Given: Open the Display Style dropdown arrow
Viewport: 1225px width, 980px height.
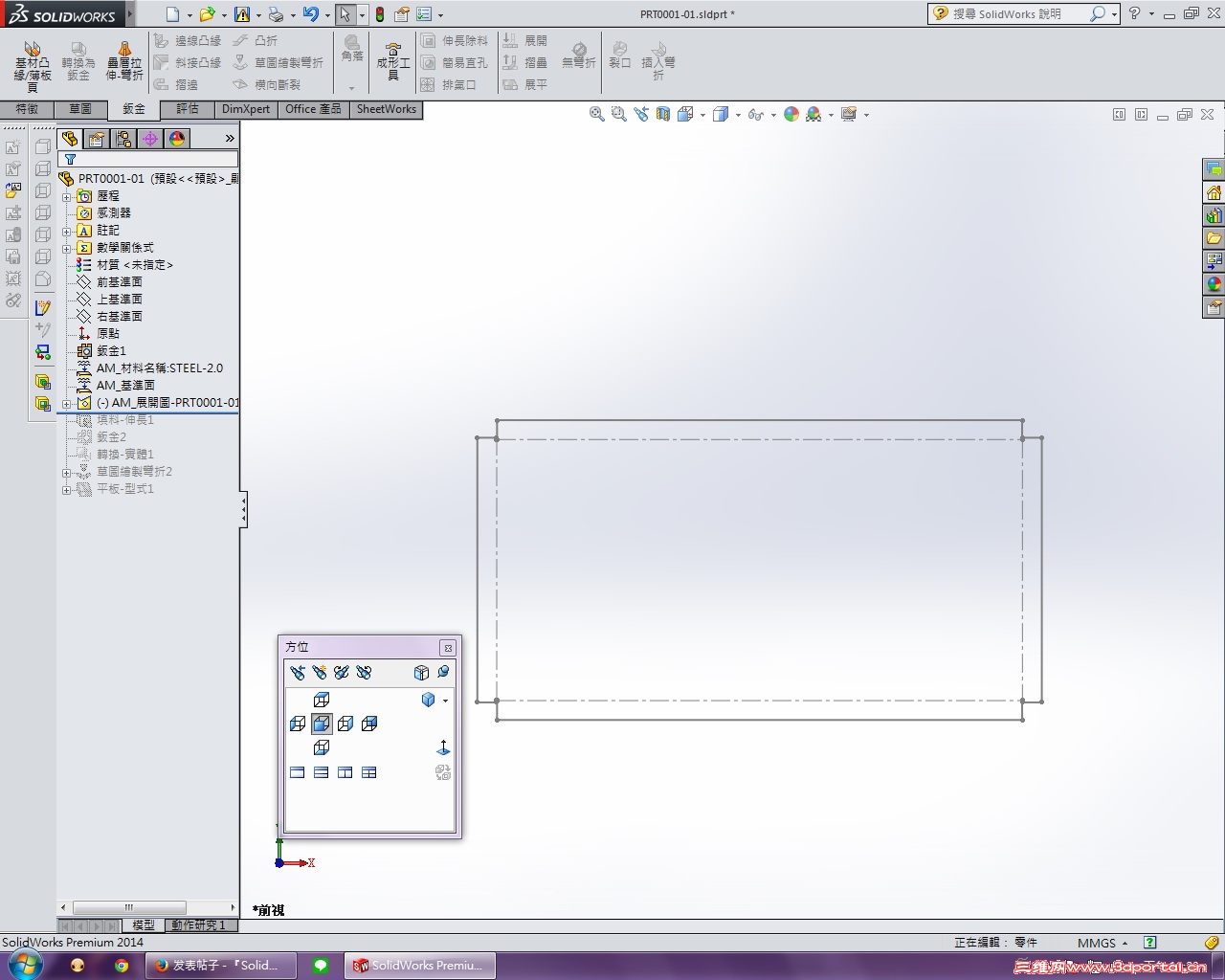Looking at the screenshot, I should coord(738,115).
